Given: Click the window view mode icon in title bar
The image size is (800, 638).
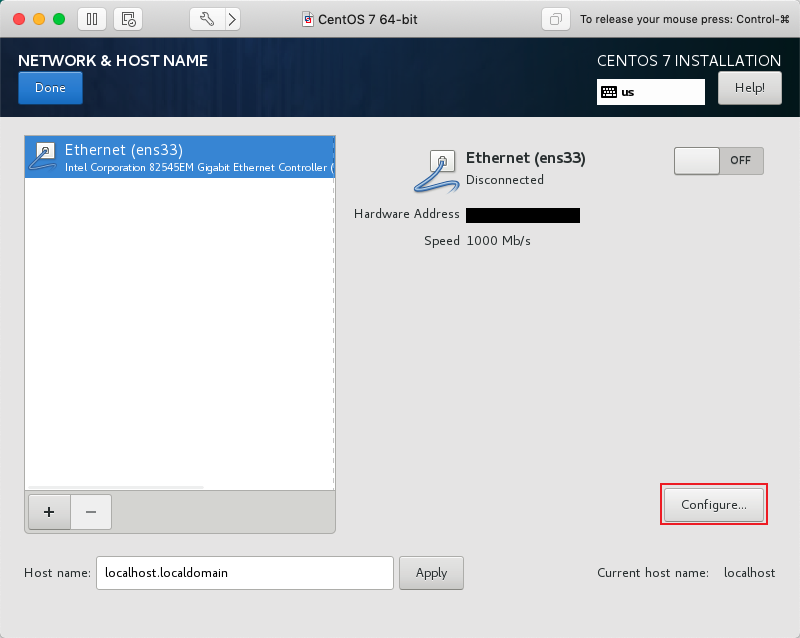Looking at the screenshot, I should click(x=556, y=19).
